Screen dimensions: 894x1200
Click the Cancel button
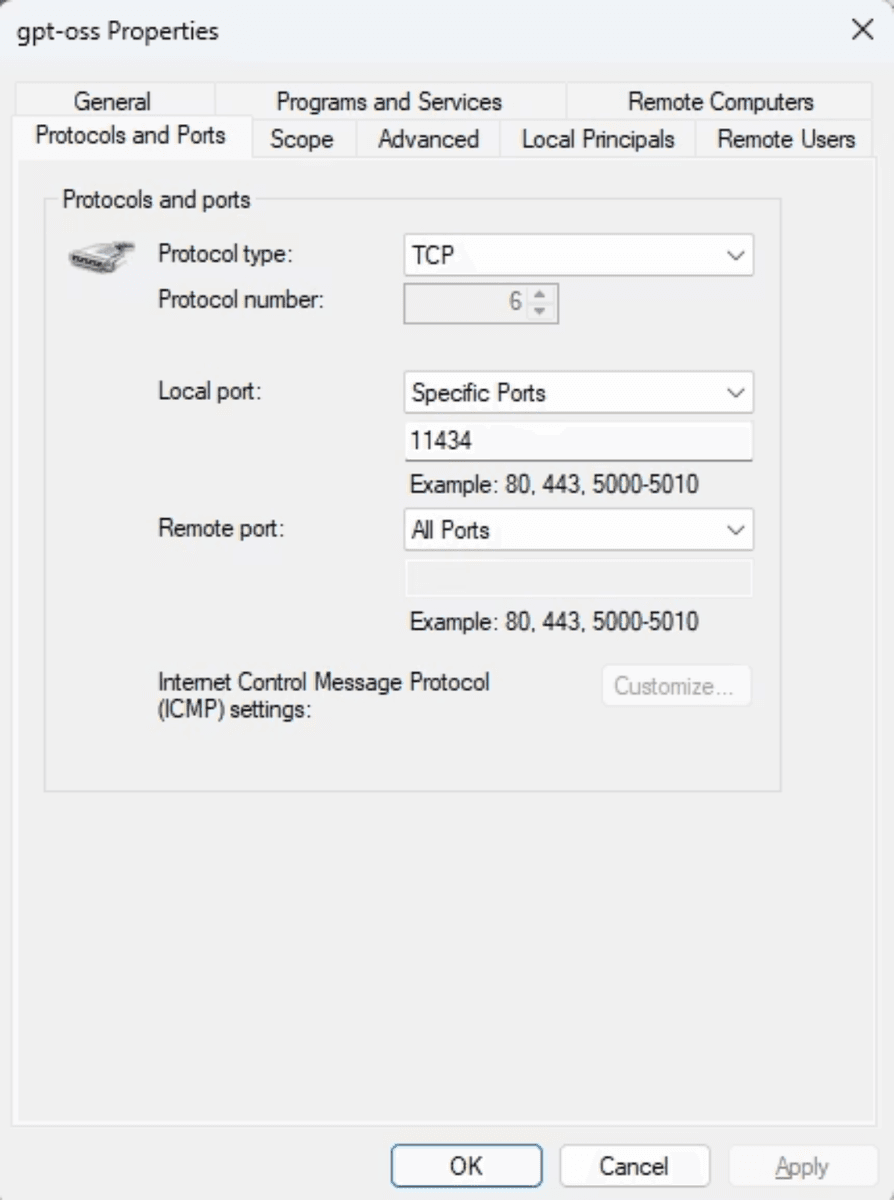pos(634,1165)
